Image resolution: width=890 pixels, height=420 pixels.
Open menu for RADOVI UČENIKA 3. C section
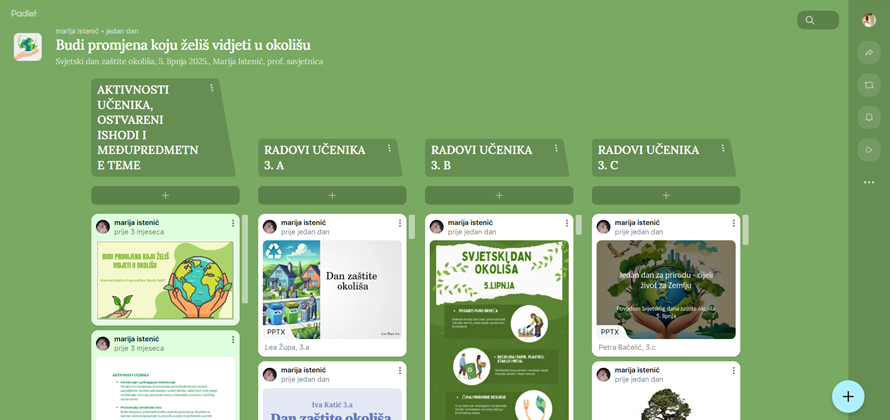coord(723,149)
